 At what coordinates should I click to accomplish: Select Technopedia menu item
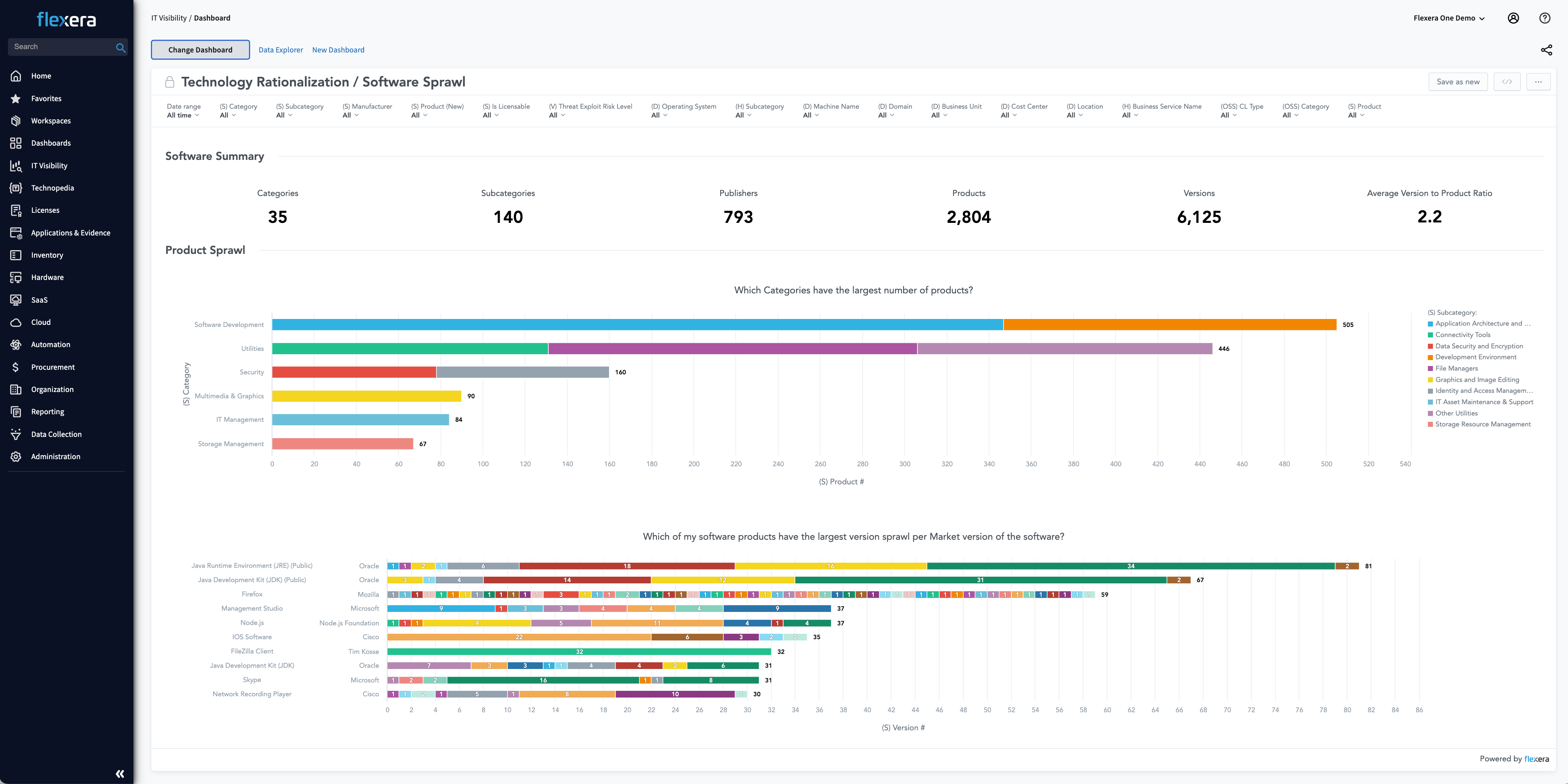click(x=52, y=188)
